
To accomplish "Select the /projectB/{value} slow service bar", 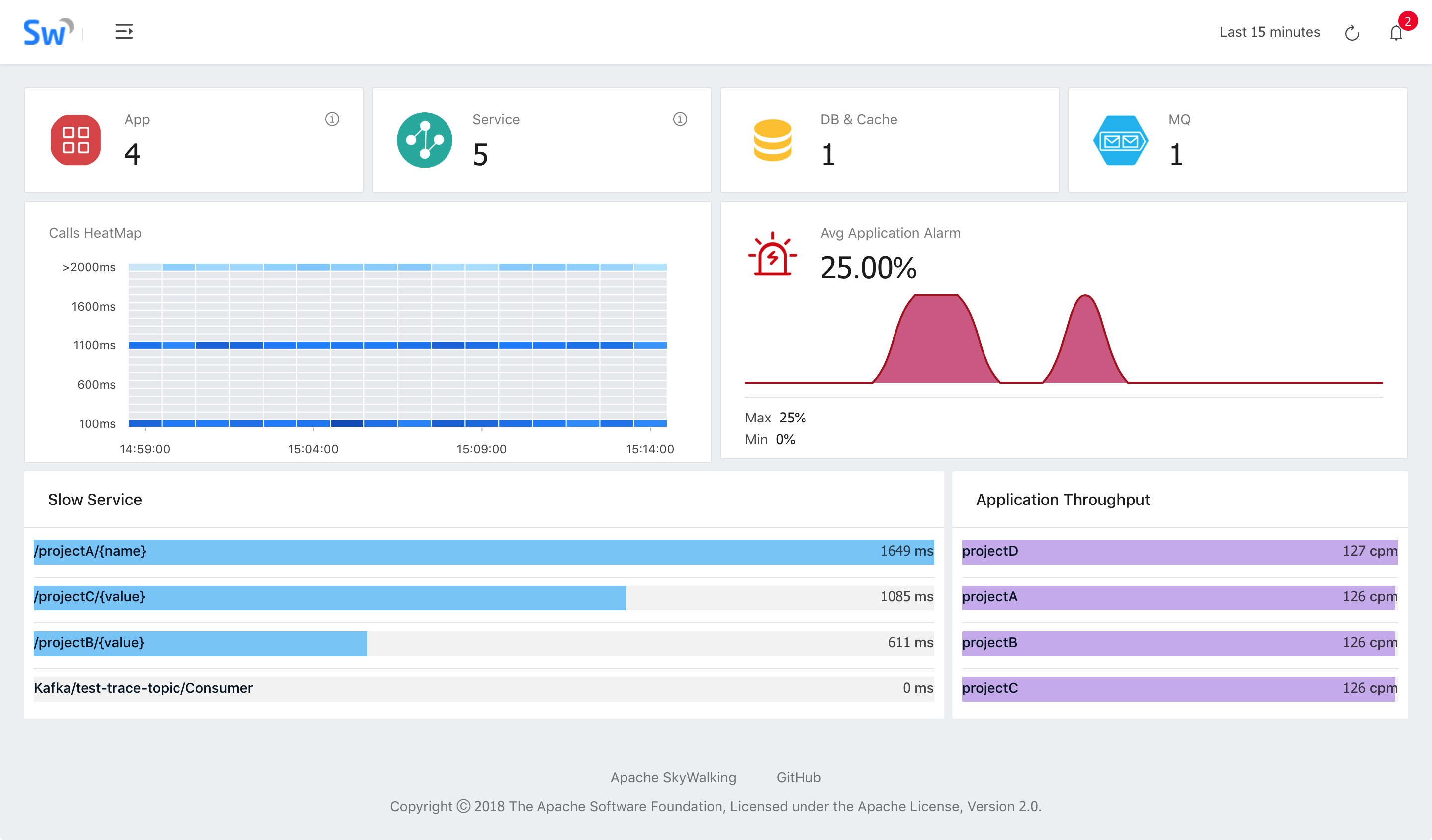I will (x=484, y=643).
